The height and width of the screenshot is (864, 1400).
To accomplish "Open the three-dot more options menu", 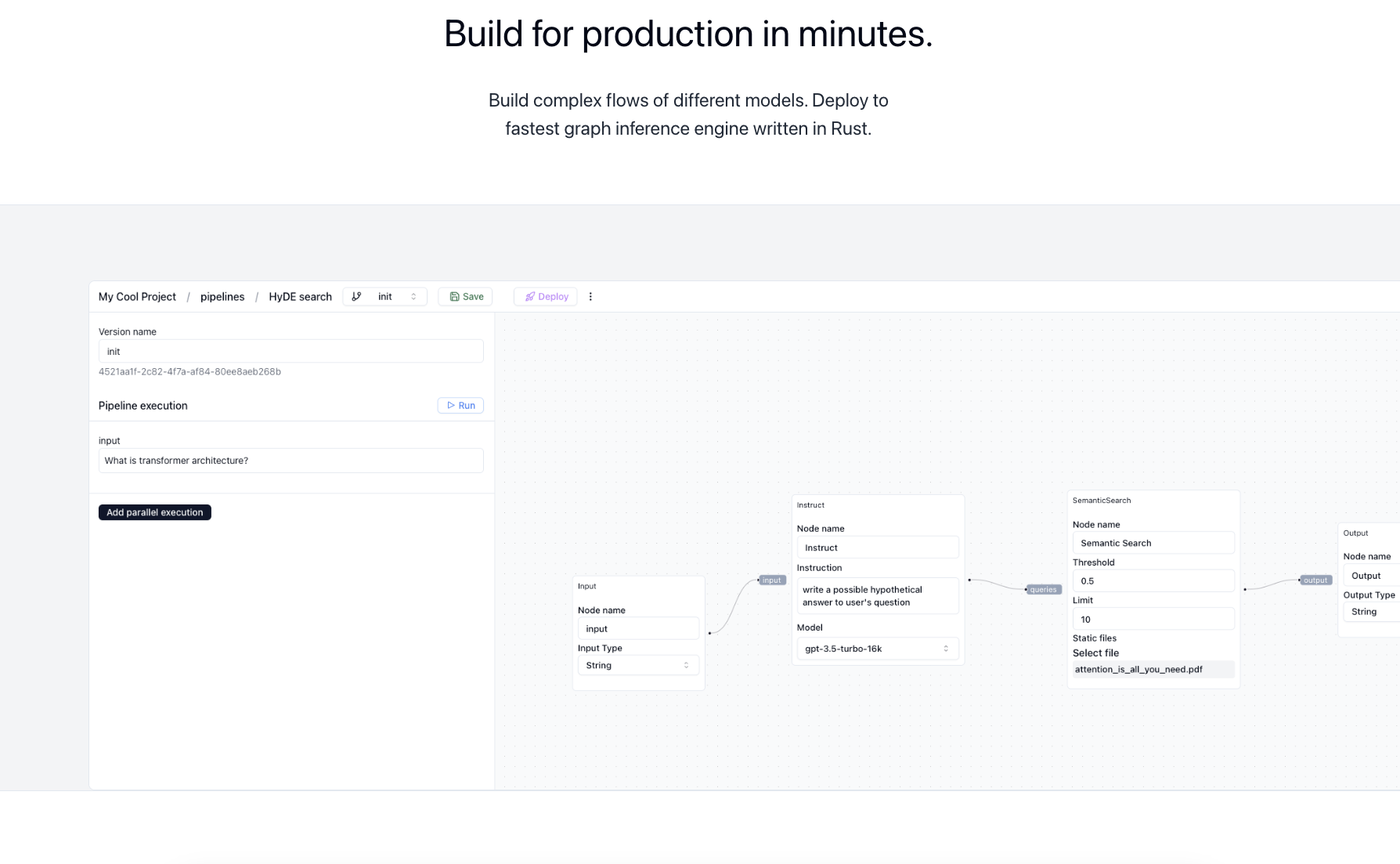I will (590, 297).
